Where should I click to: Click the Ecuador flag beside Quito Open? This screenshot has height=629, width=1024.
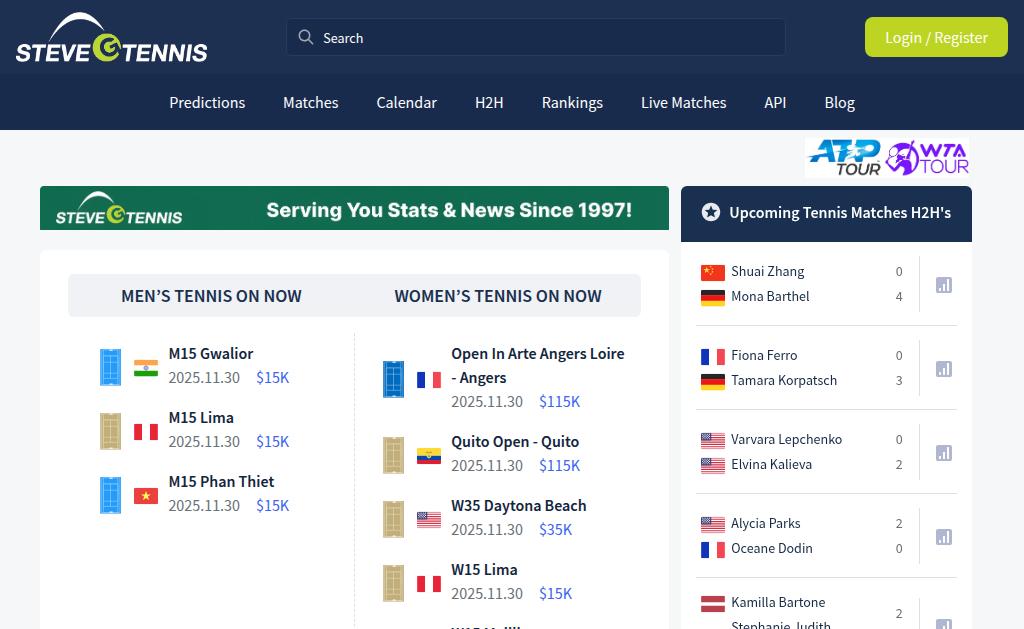point(429,456)
